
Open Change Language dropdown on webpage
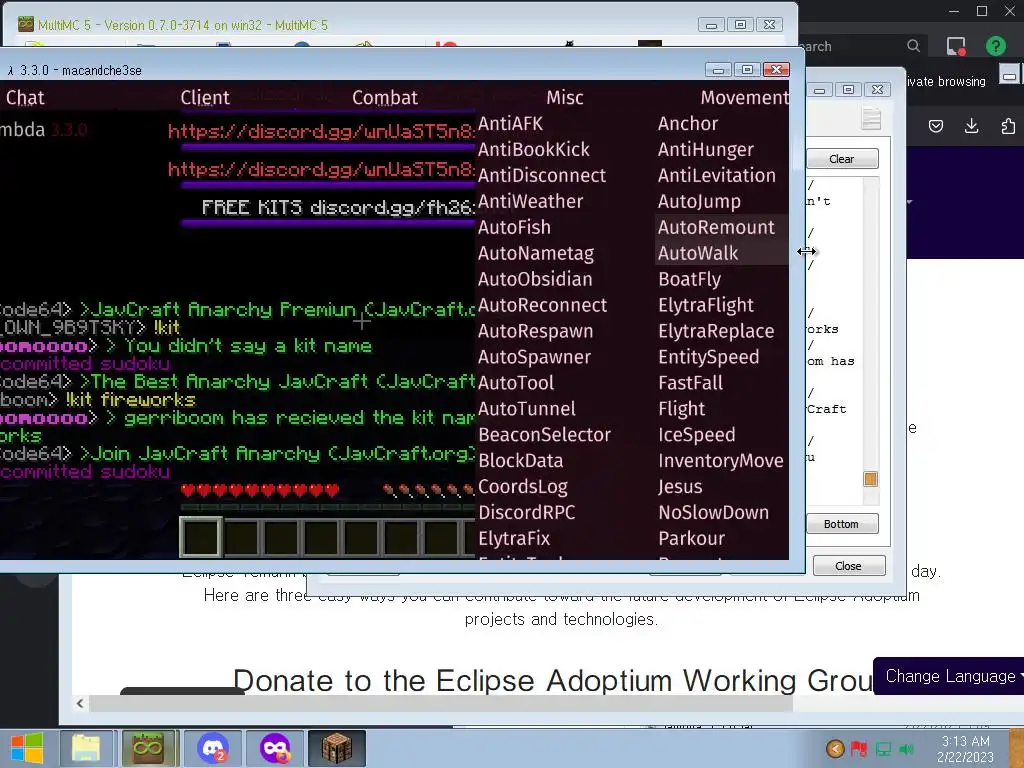[x=950, y=676]
